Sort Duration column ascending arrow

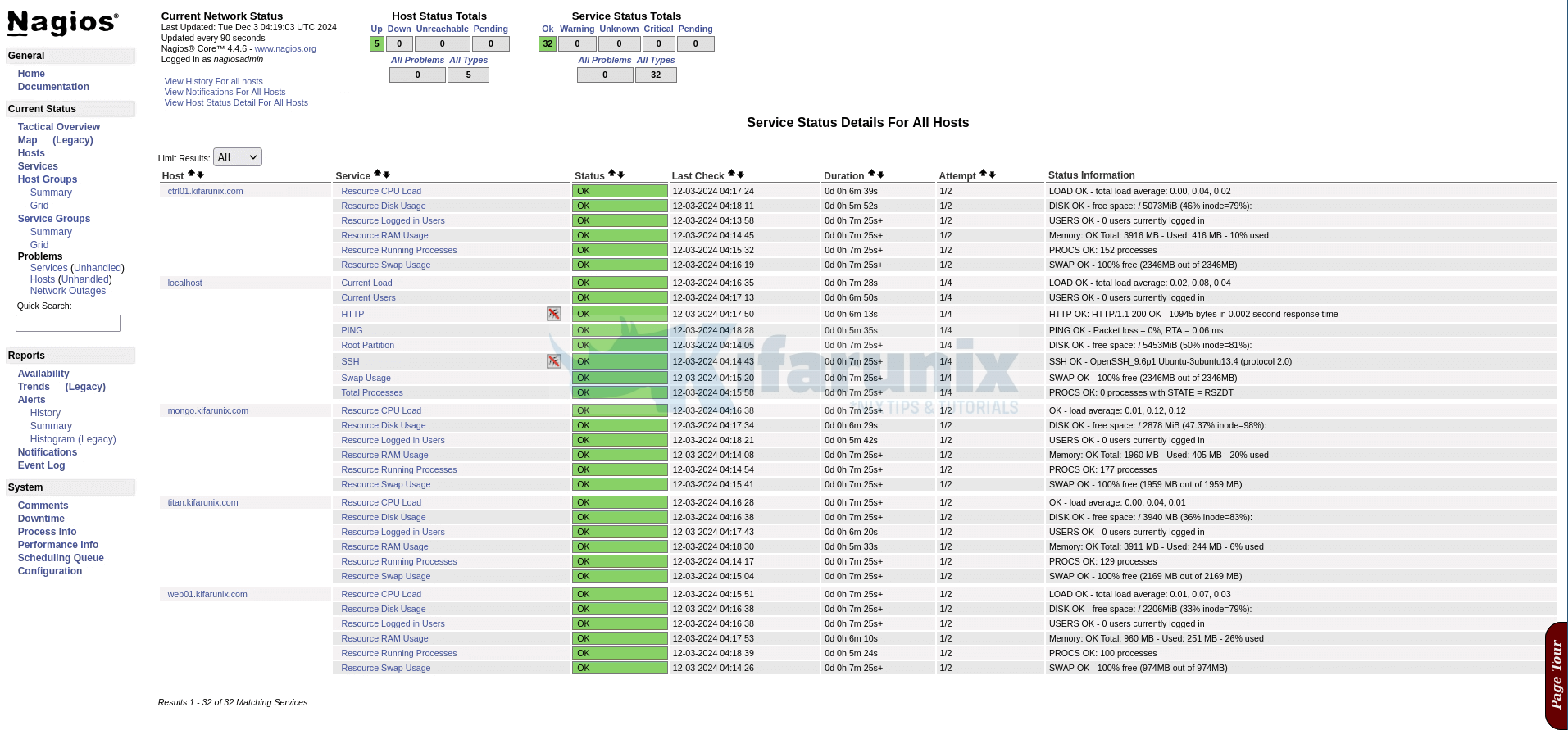pos(872,174)
